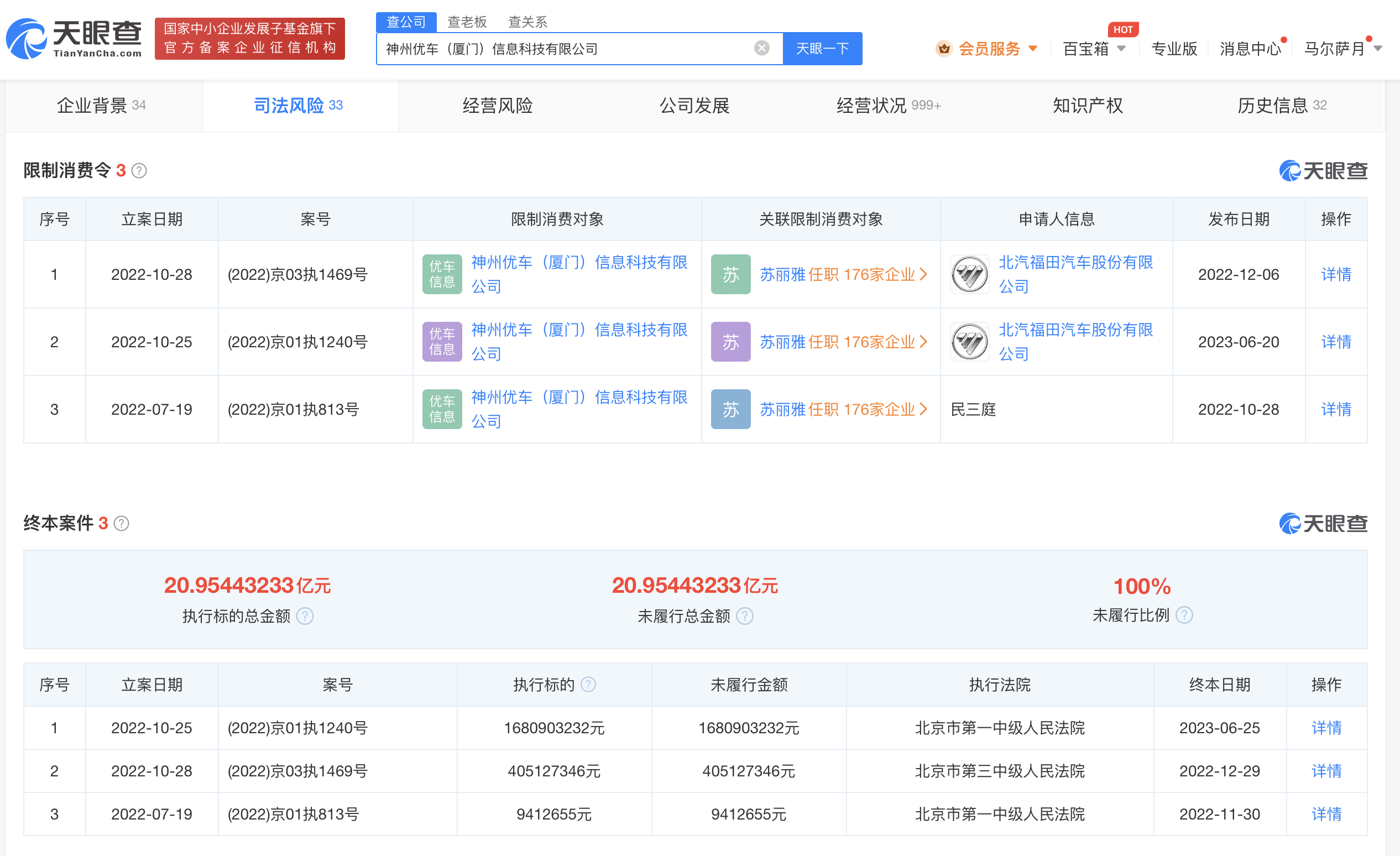This screenshot has height=856, width=1400.
Task: Switch to 查老板 search tab
Action: tap(467, 22)
